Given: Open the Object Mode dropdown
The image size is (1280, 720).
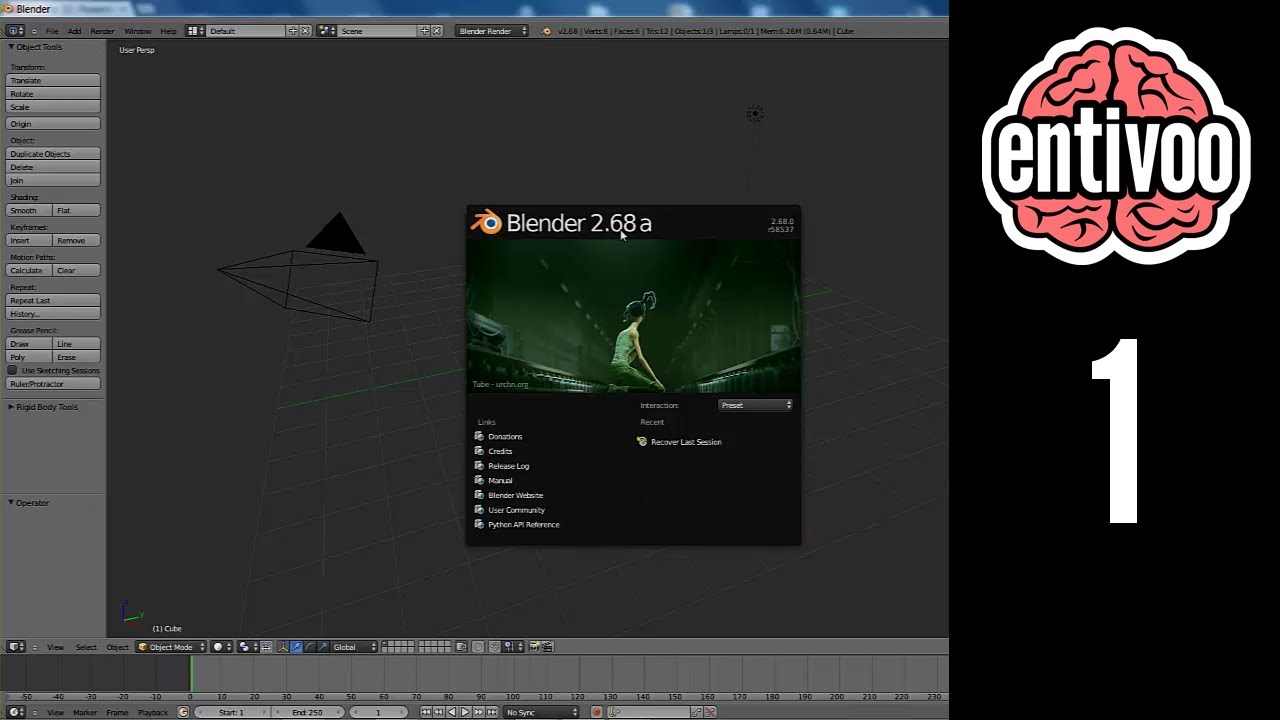Looking at the screenshot, I should pos(170,646).
